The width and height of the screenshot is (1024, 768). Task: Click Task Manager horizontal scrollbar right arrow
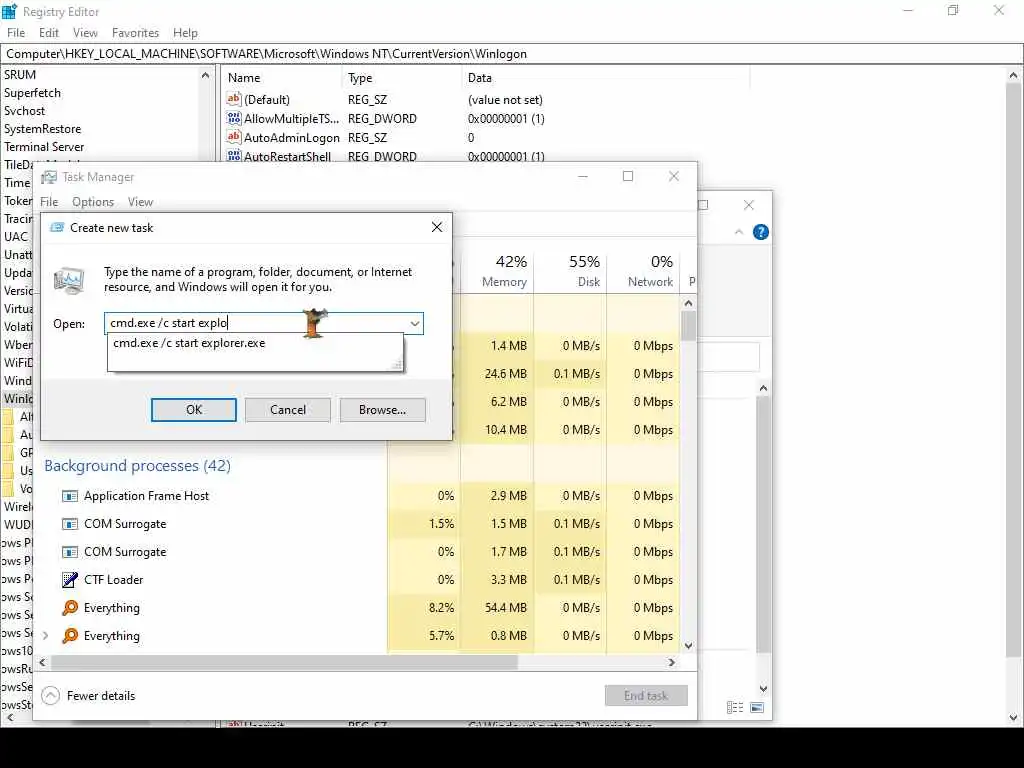click(671, 662)
